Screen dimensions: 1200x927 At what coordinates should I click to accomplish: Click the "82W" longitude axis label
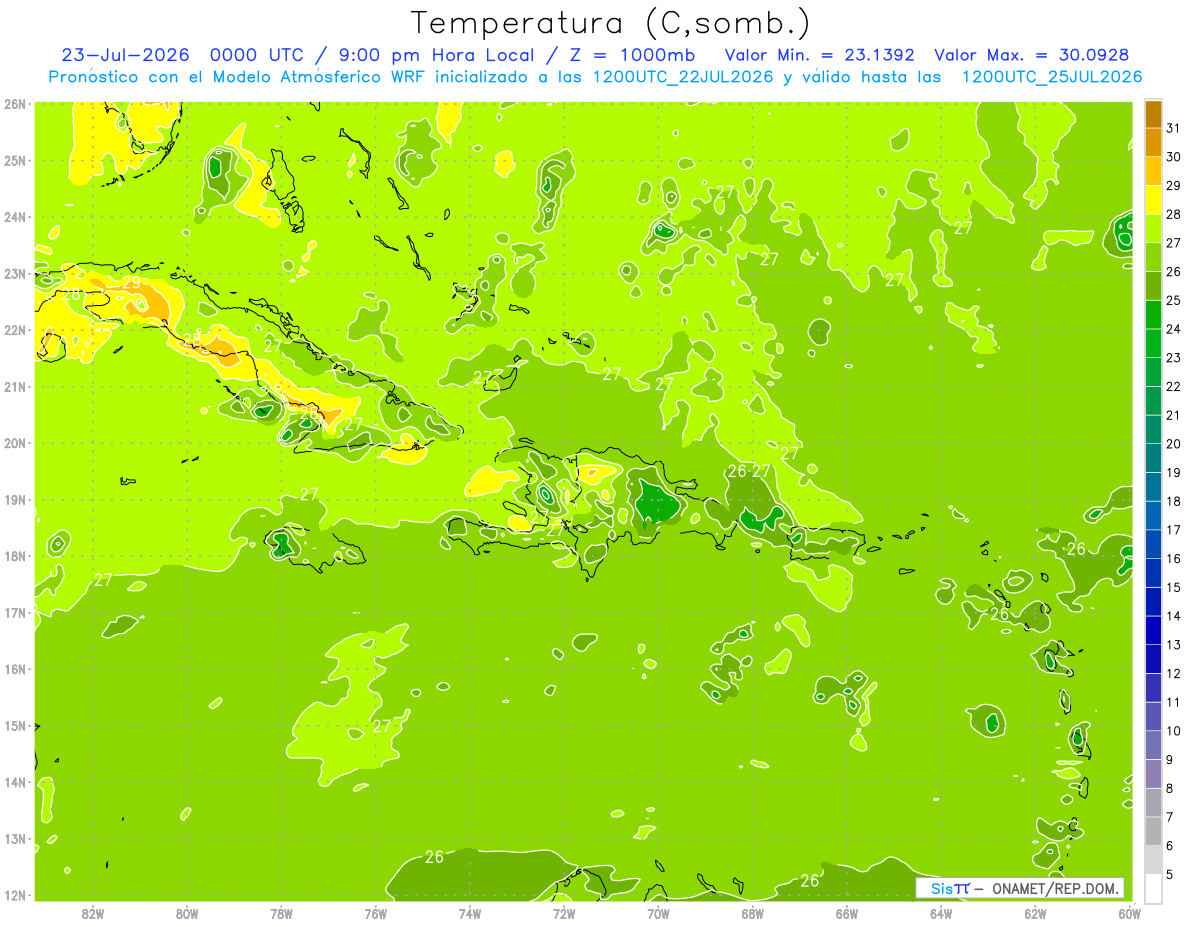[x=93, y=913]
